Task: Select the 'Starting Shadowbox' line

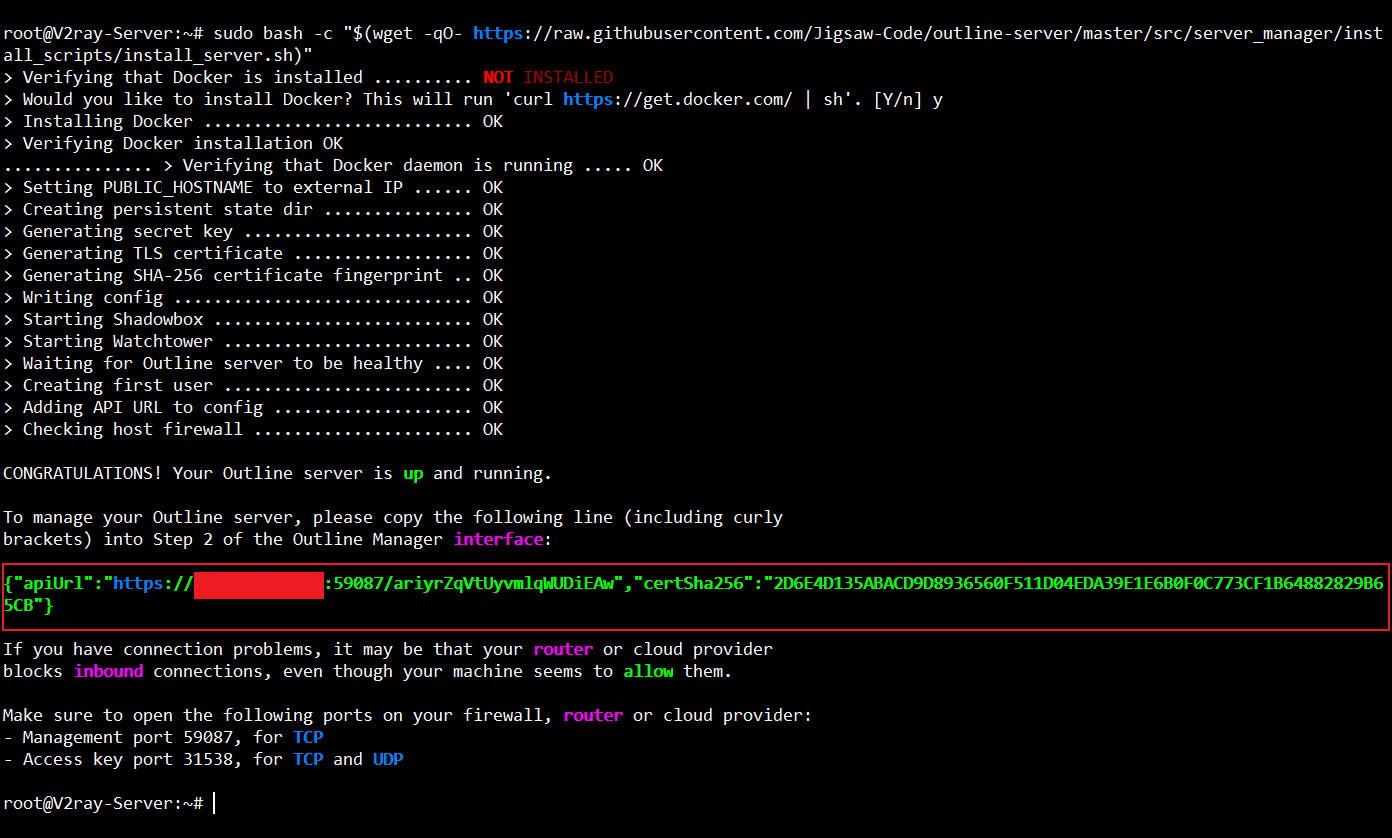Action: (253, 319)
